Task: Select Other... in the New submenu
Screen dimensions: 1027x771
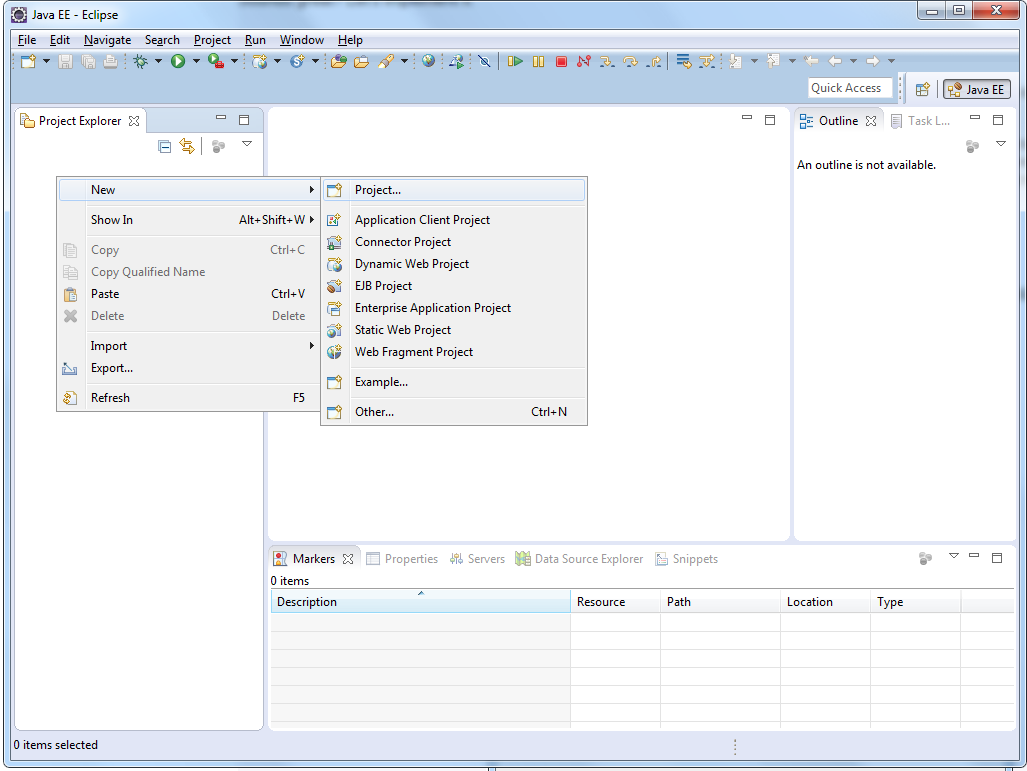Action: (454, 412)
